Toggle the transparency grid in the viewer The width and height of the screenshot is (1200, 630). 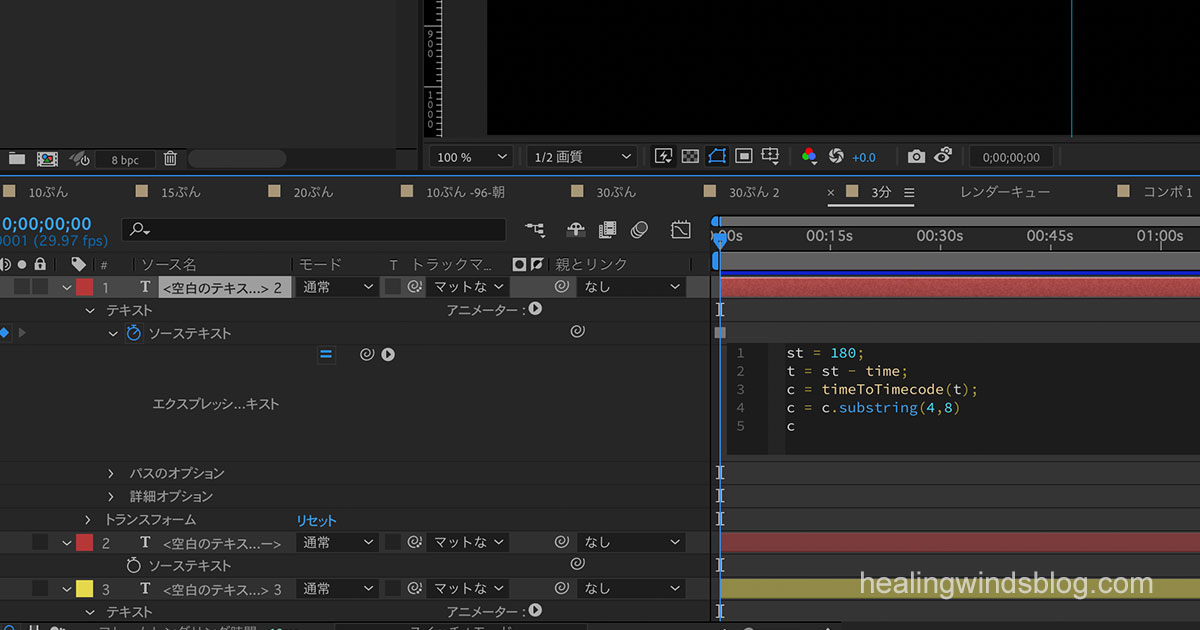690,157
